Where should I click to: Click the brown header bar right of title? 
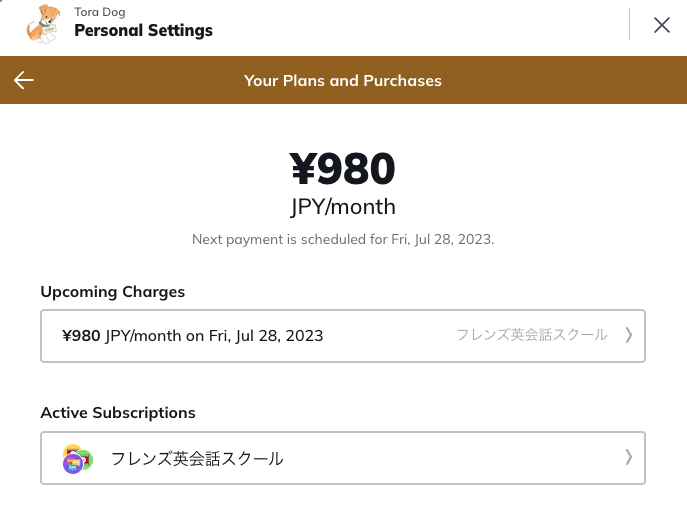click(x=560, y=81)
